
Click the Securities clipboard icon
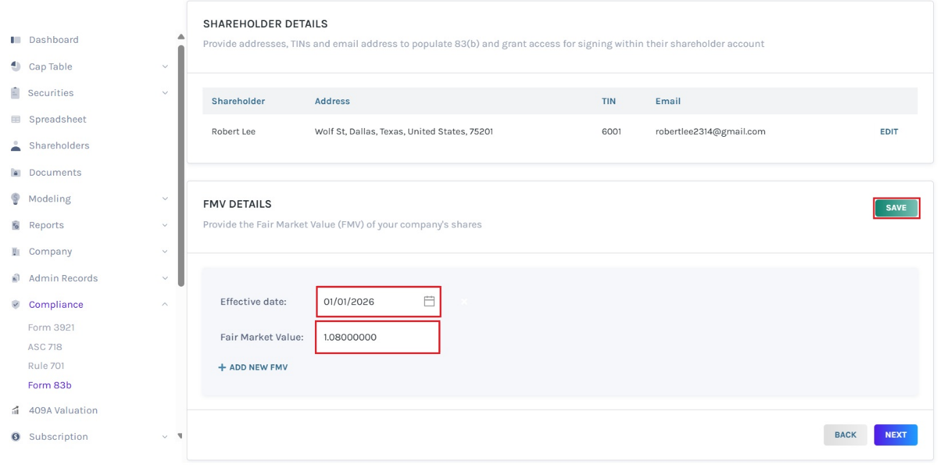[16, 93]
